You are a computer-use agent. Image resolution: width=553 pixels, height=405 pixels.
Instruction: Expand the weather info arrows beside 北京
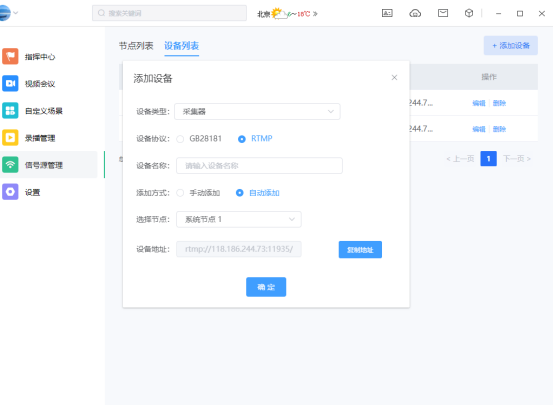[x=315, y=14]
